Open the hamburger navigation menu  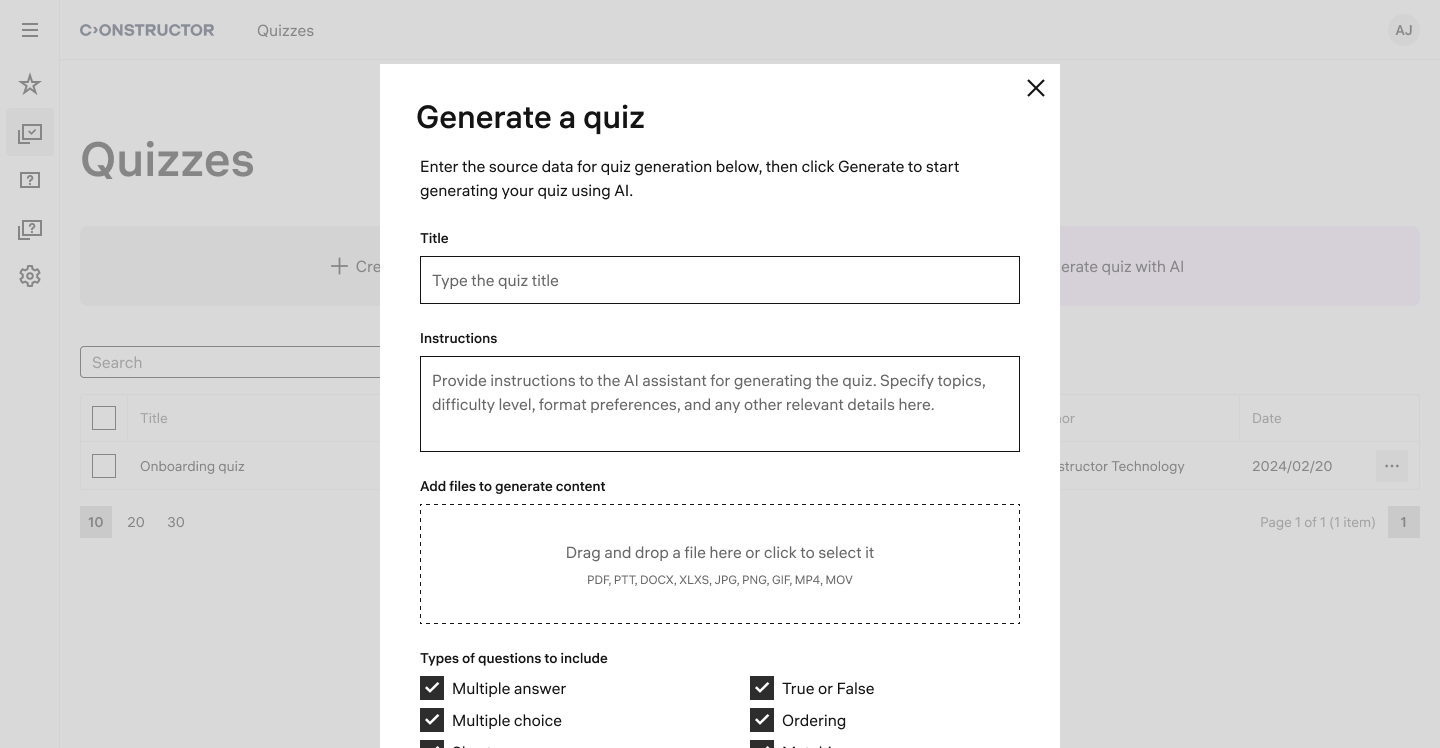point(30,30)
